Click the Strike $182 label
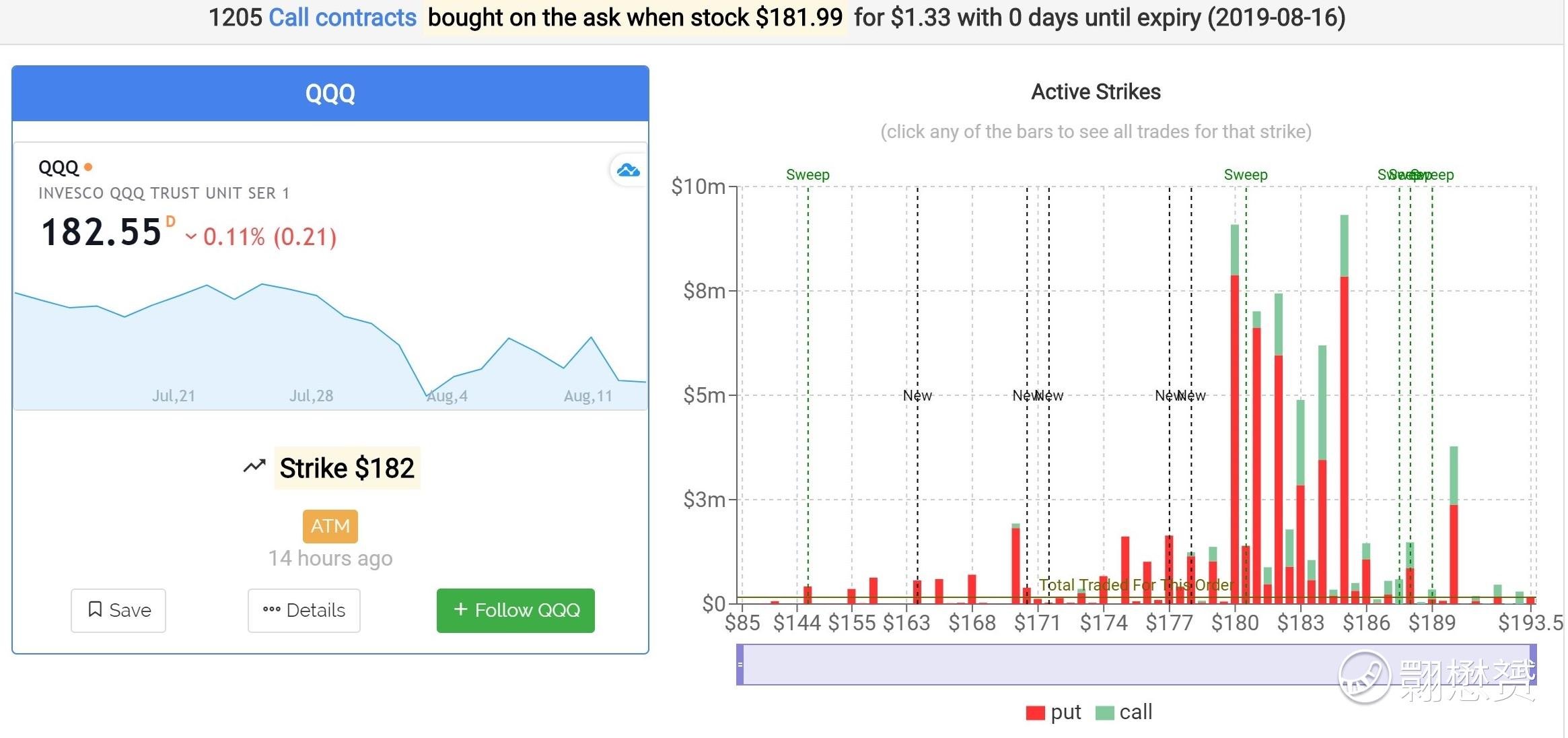This screenshot has width=1568, height=738. (x=347, y=468)
